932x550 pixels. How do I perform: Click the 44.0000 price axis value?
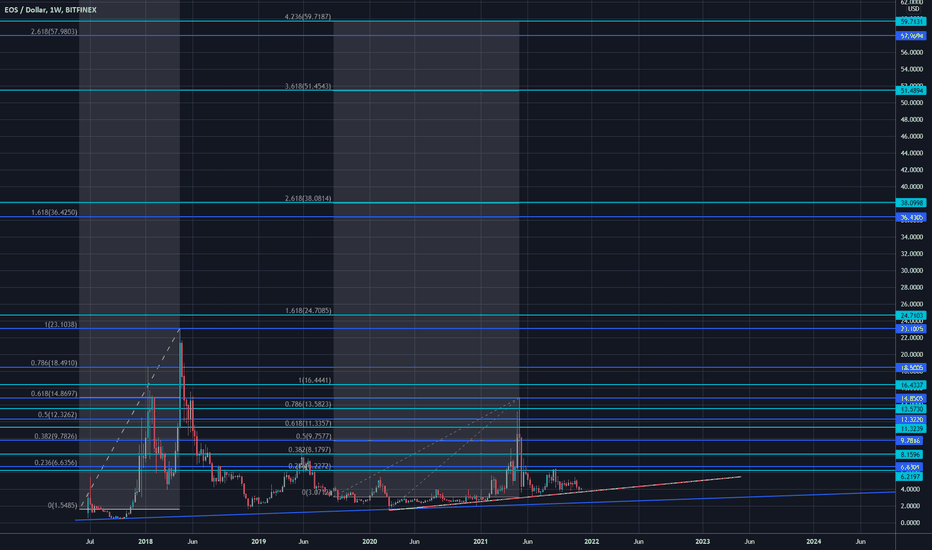[911, 153]
